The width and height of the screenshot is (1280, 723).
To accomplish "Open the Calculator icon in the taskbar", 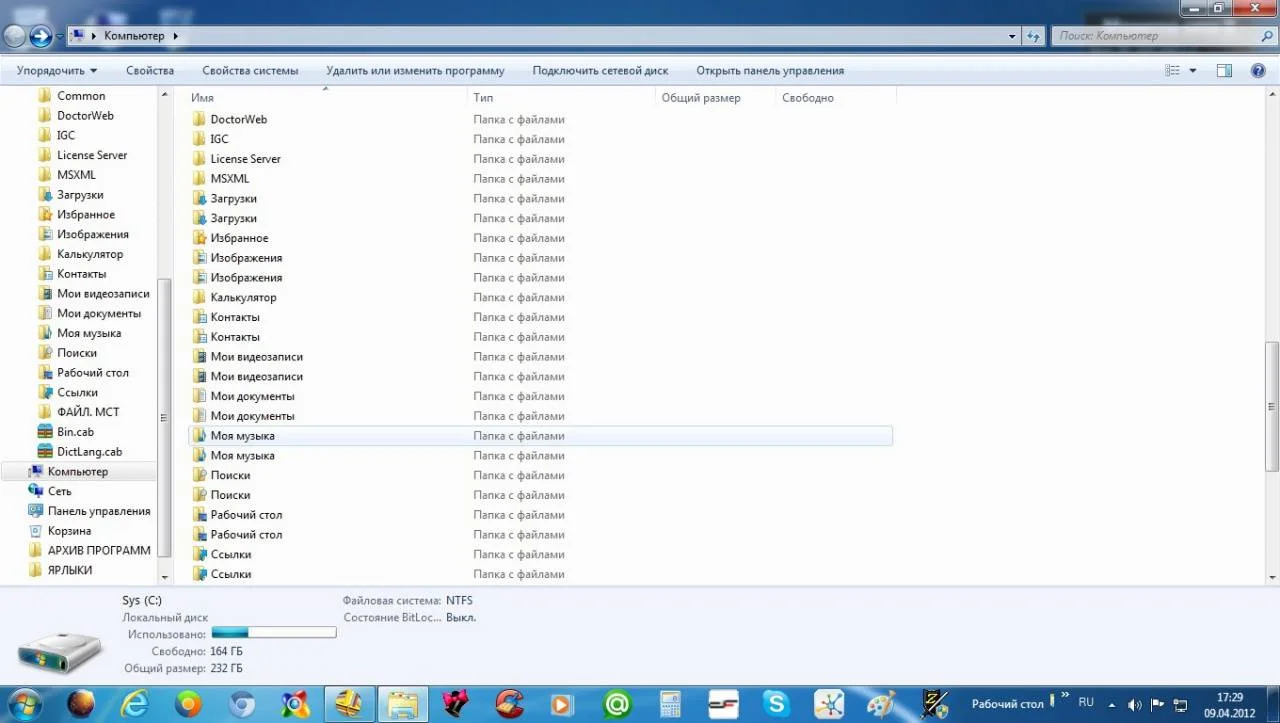I will 671,704.
